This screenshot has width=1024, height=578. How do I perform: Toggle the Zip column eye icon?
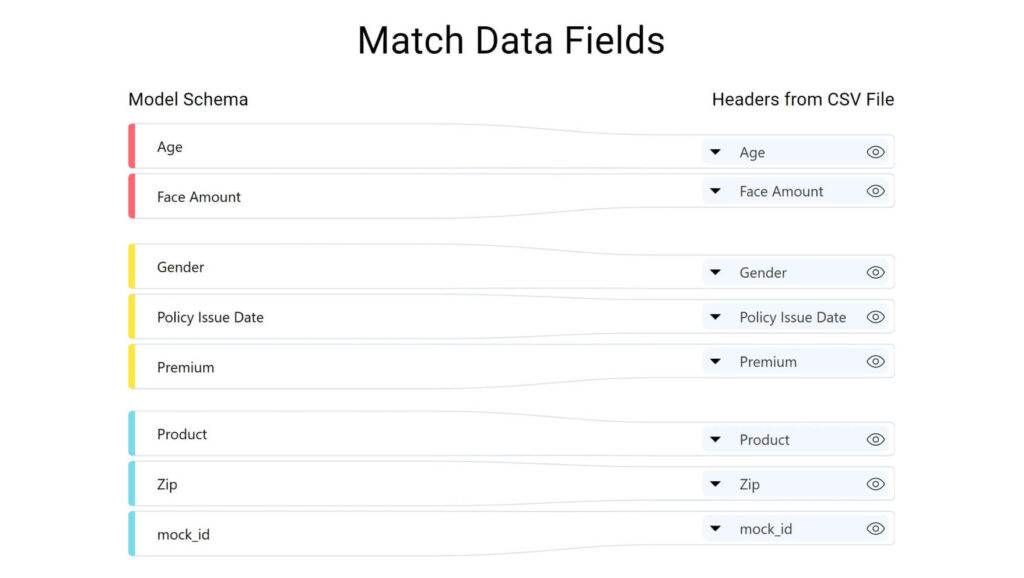point(875,484)
